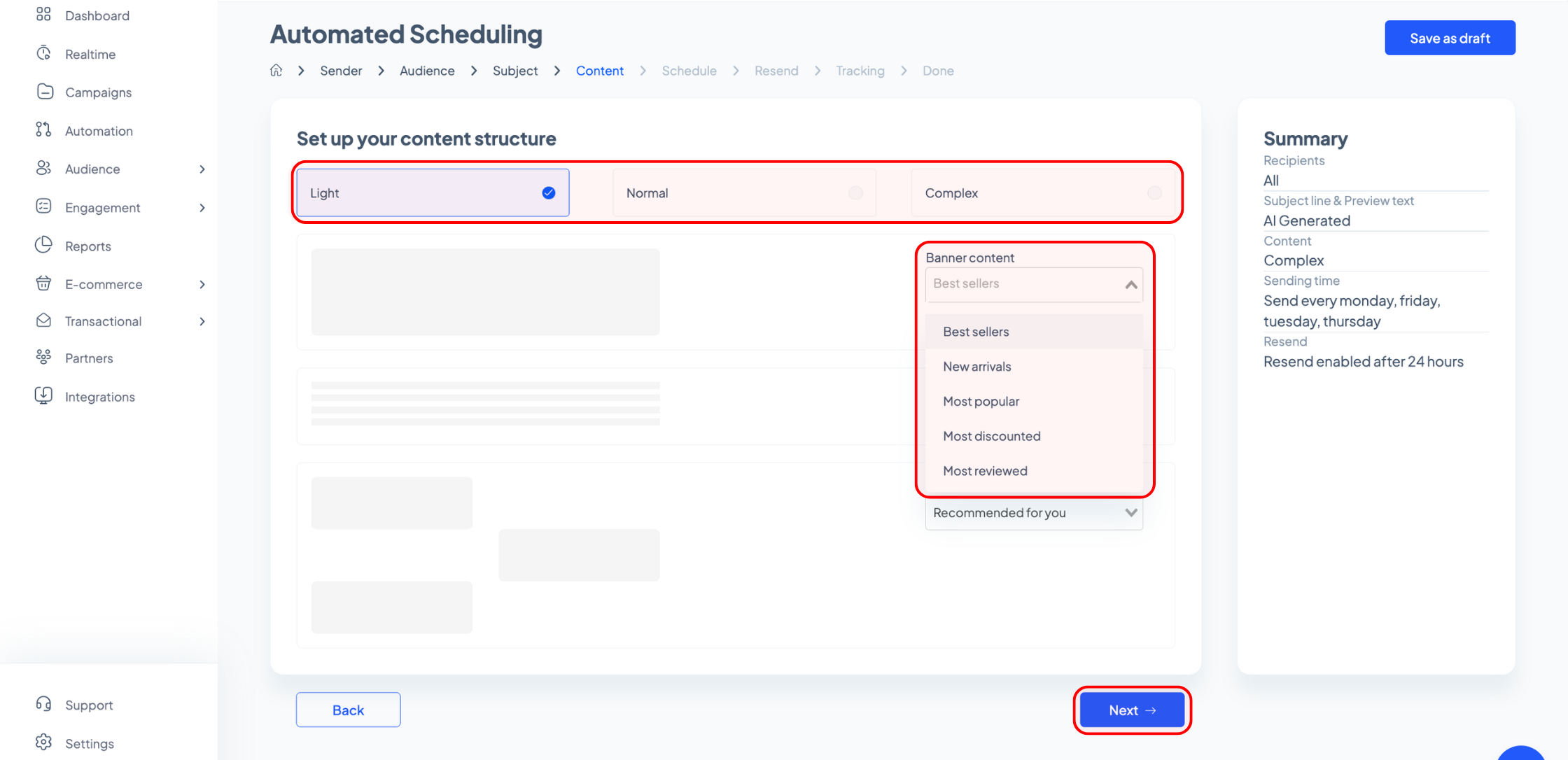Go to the Schedule breadcrumb step

point(689,71)
